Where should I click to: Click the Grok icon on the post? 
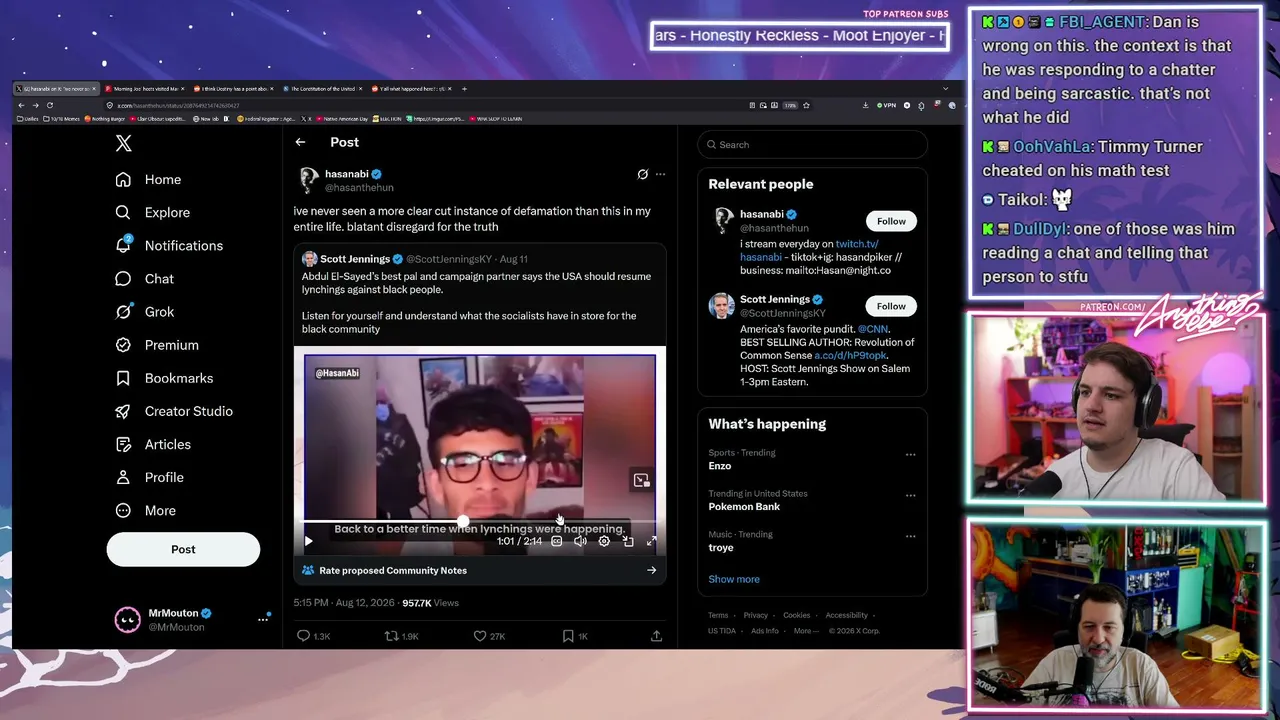pos(642,174)
